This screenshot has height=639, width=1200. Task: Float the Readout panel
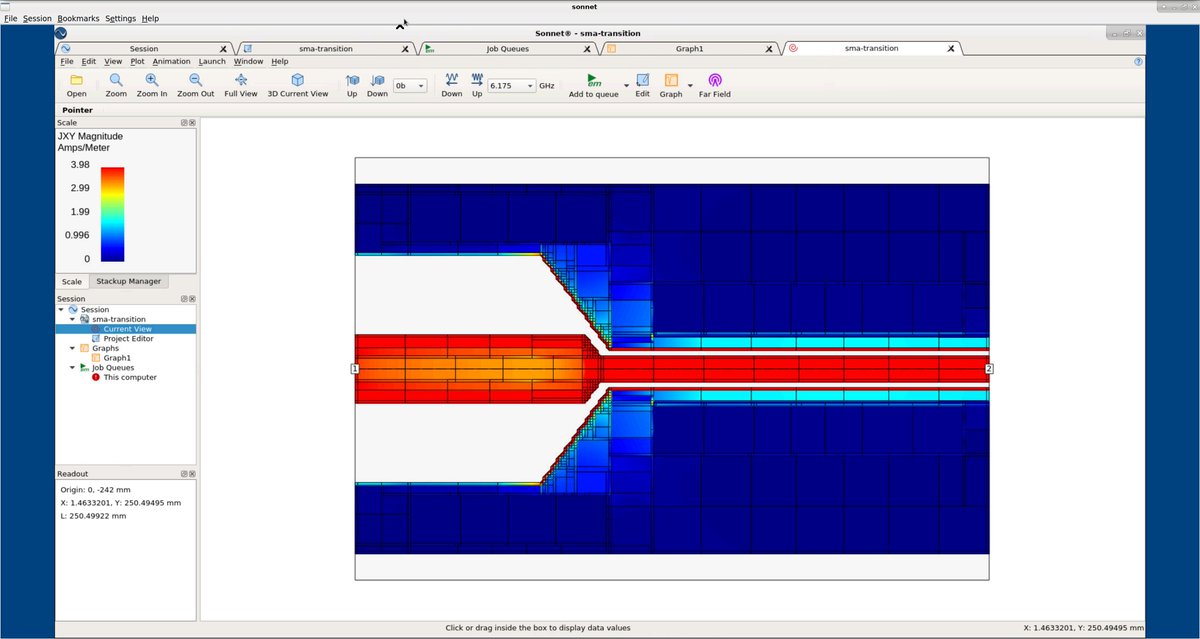coord(184,473)
